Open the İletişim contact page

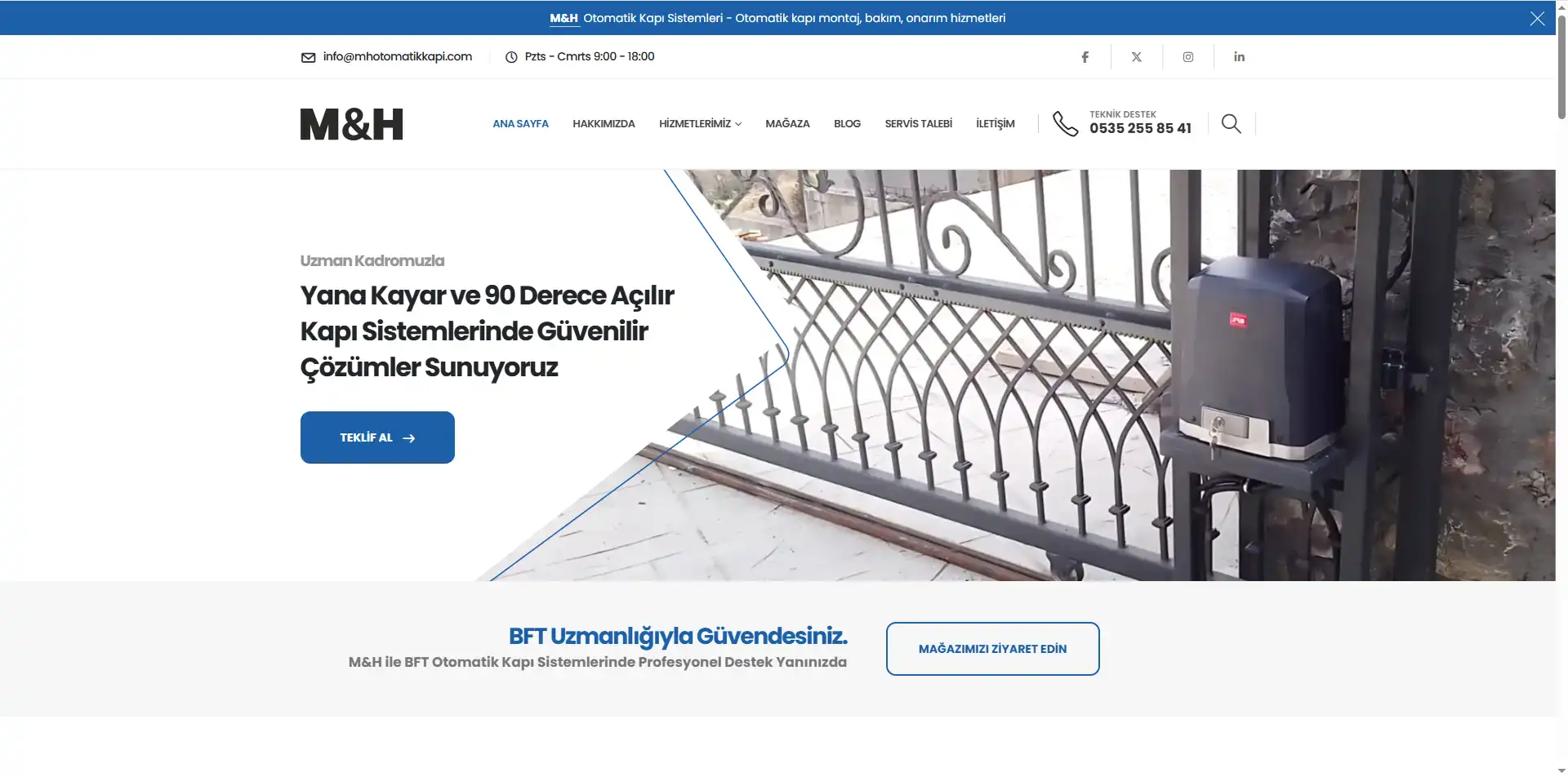995,124
